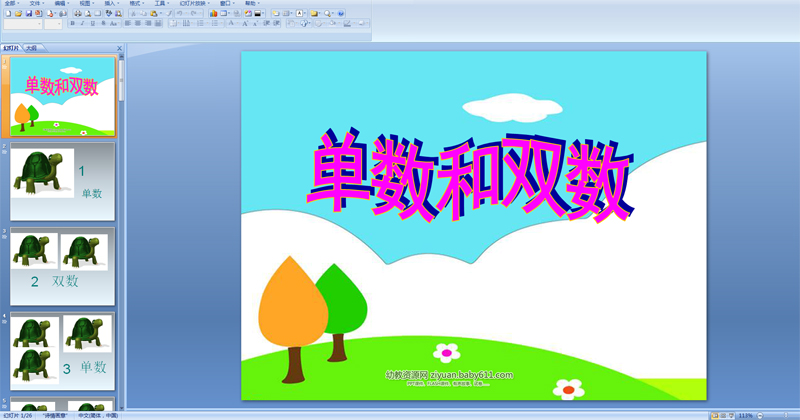Select slide 3 thumbnail 2 双数

(63, 266)
